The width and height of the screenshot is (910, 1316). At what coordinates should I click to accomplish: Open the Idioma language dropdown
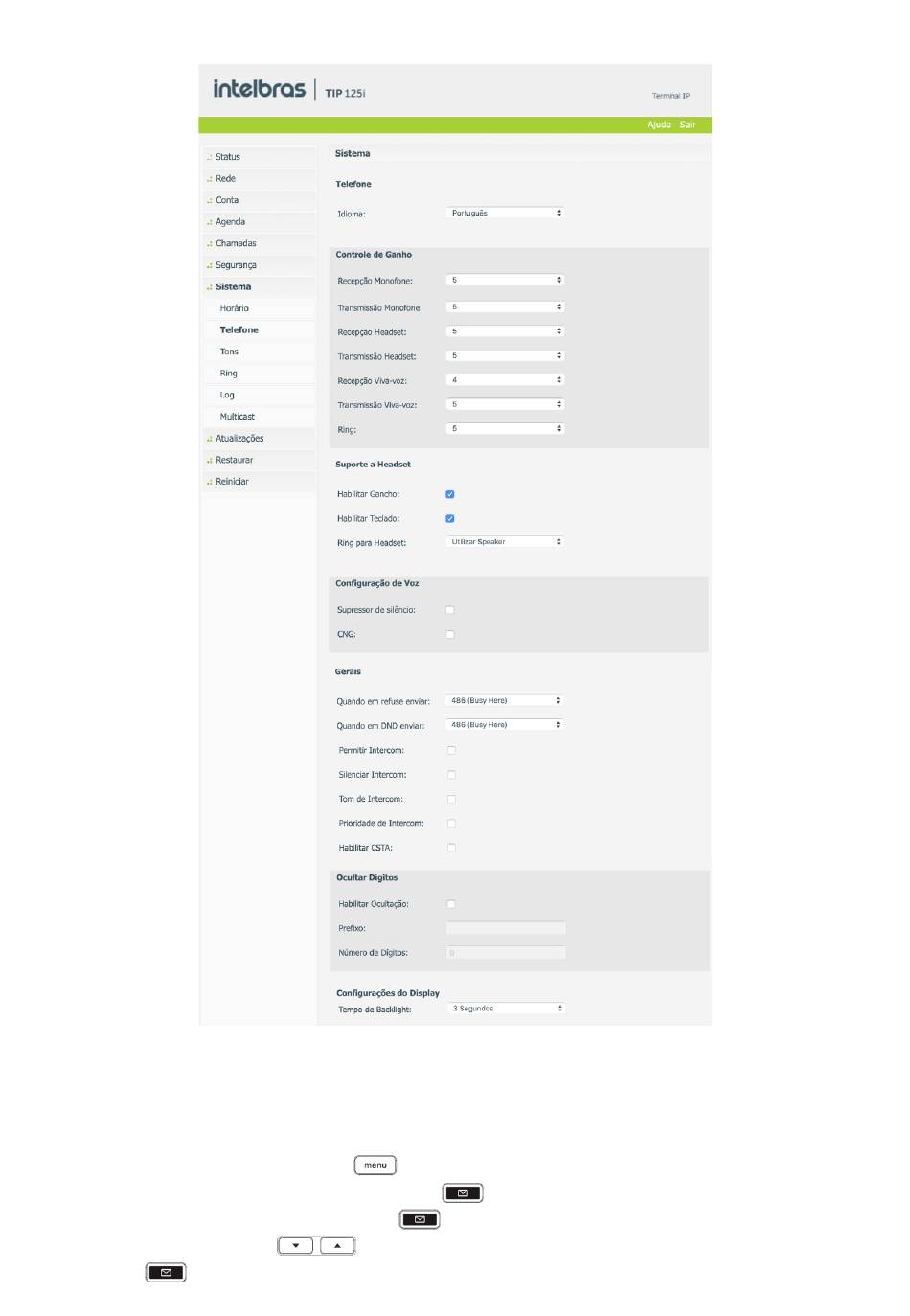[506, 213]
